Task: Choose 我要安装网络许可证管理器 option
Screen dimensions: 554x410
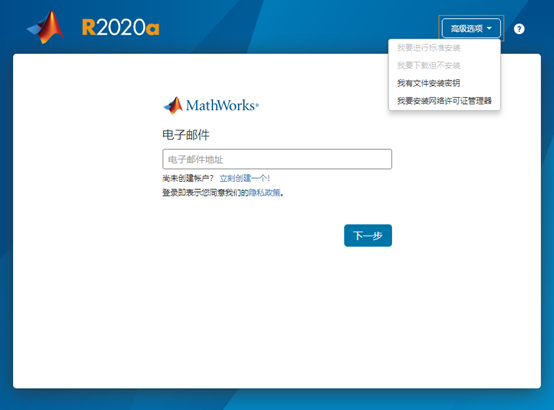Action: [444, 101]
